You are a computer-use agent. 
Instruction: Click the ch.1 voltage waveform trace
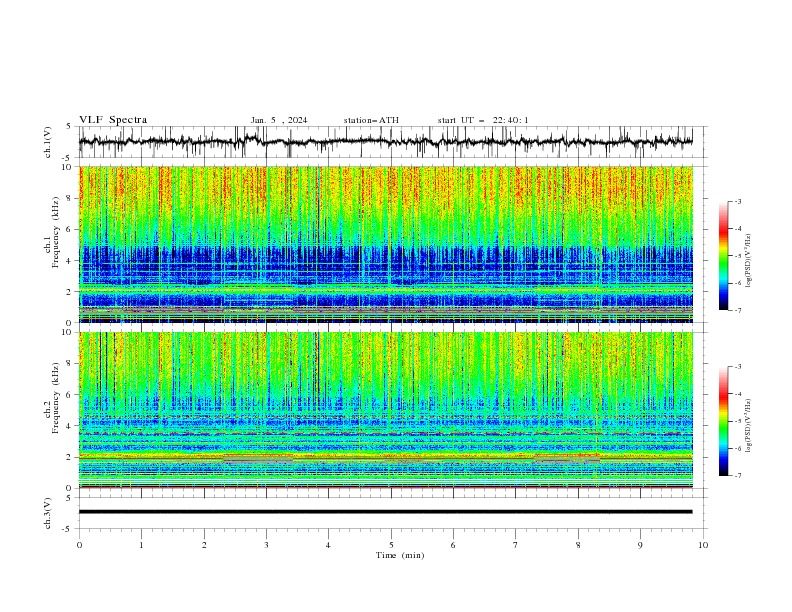click(x=385, y=142)
